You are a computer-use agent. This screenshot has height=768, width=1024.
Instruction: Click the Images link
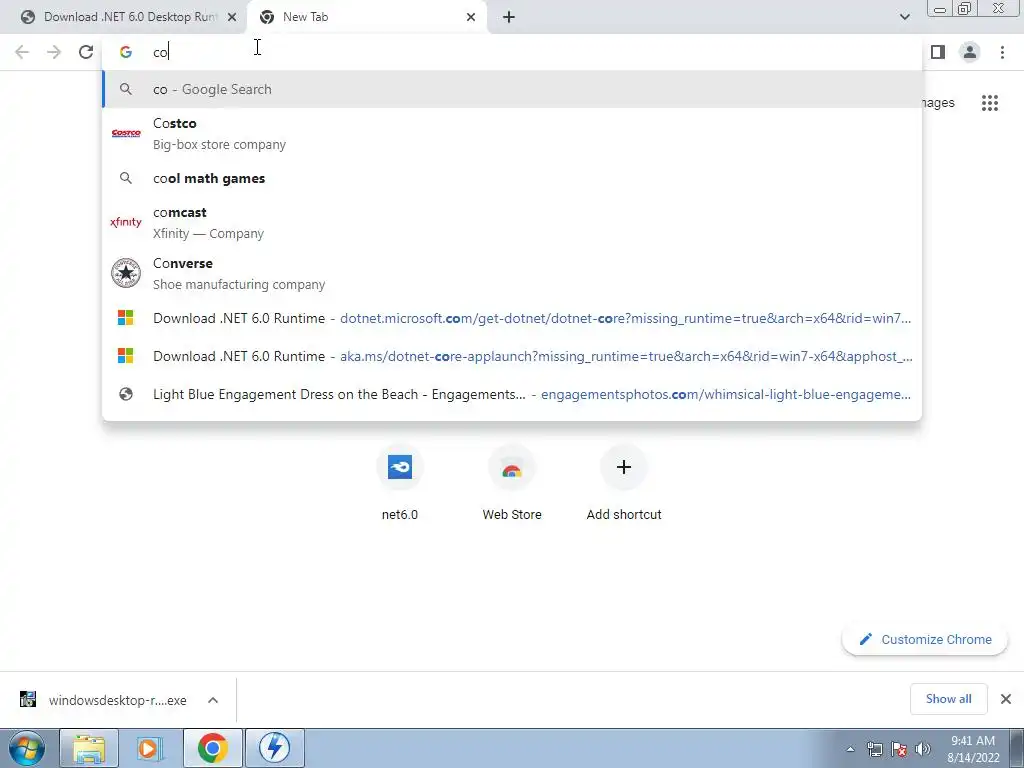(938, 103)
